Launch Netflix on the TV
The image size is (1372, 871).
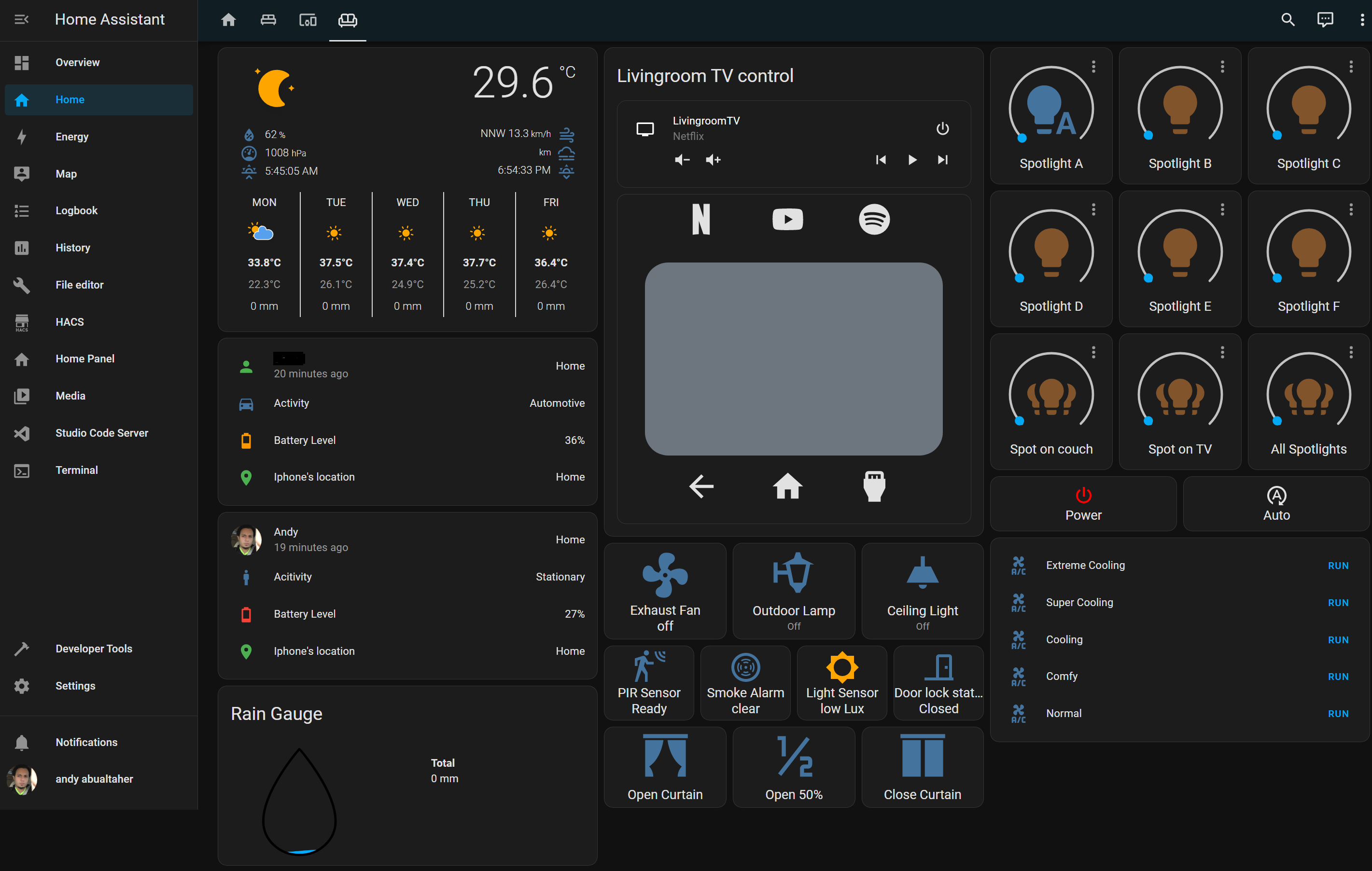pyautogui.click(x=701, y=219)
